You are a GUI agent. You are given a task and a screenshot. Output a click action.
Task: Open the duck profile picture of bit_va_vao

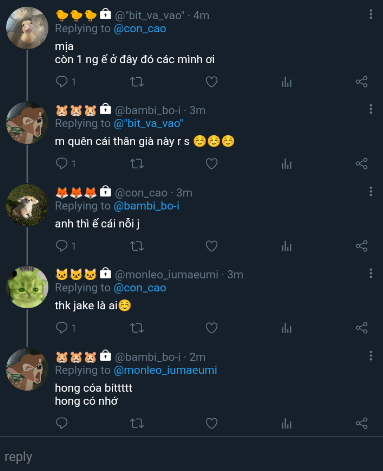27,28
